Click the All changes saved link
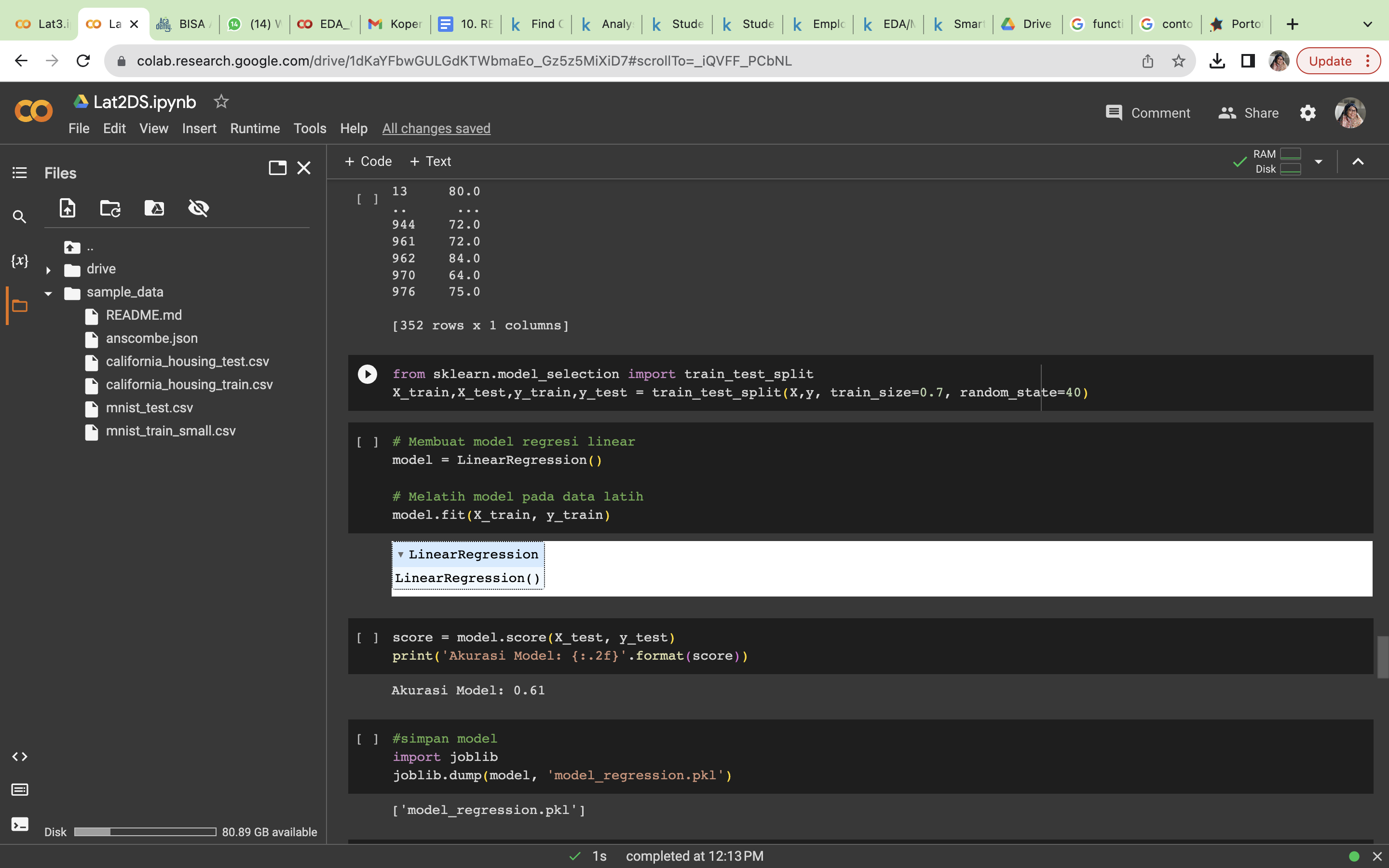 coord(436,129)
